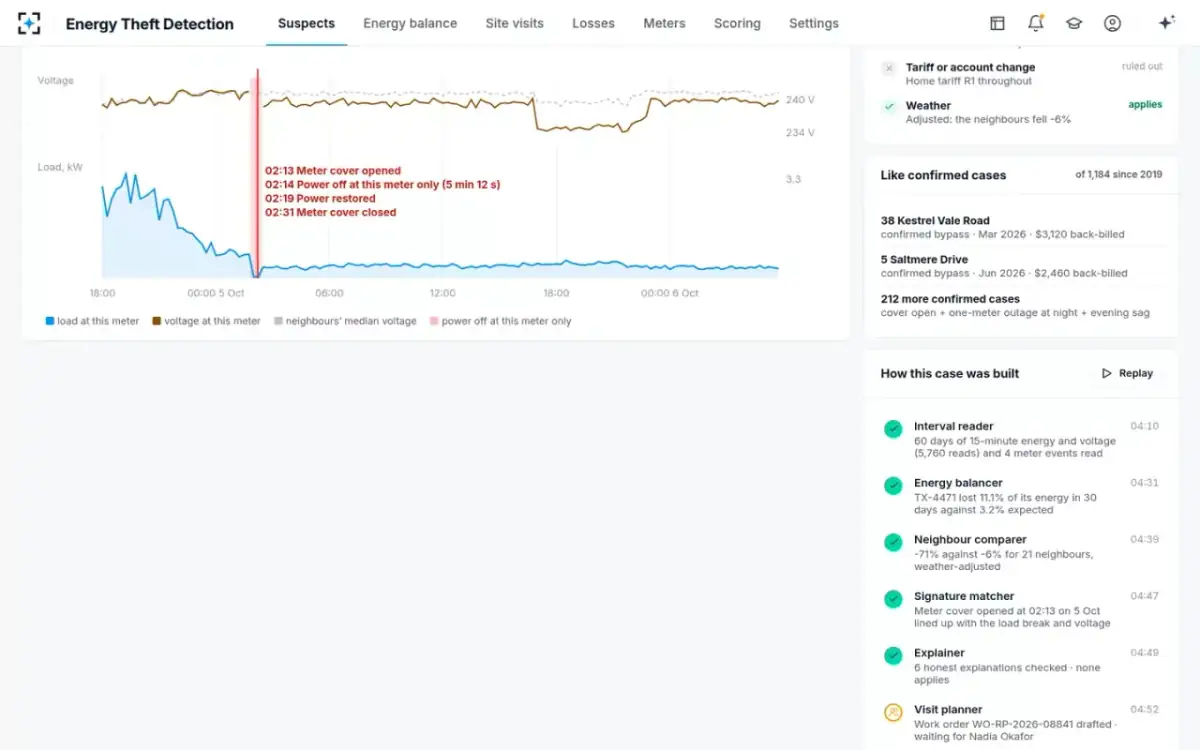This screenshot has height=750, width=1200.
Task: Click the 'load at this meter' blue legend swatch
Action: (x=49, y=321)
